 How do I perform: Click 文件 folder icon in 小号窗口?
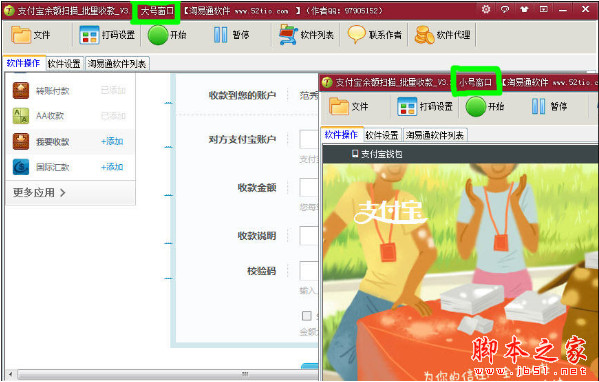(x=339, y=106)
